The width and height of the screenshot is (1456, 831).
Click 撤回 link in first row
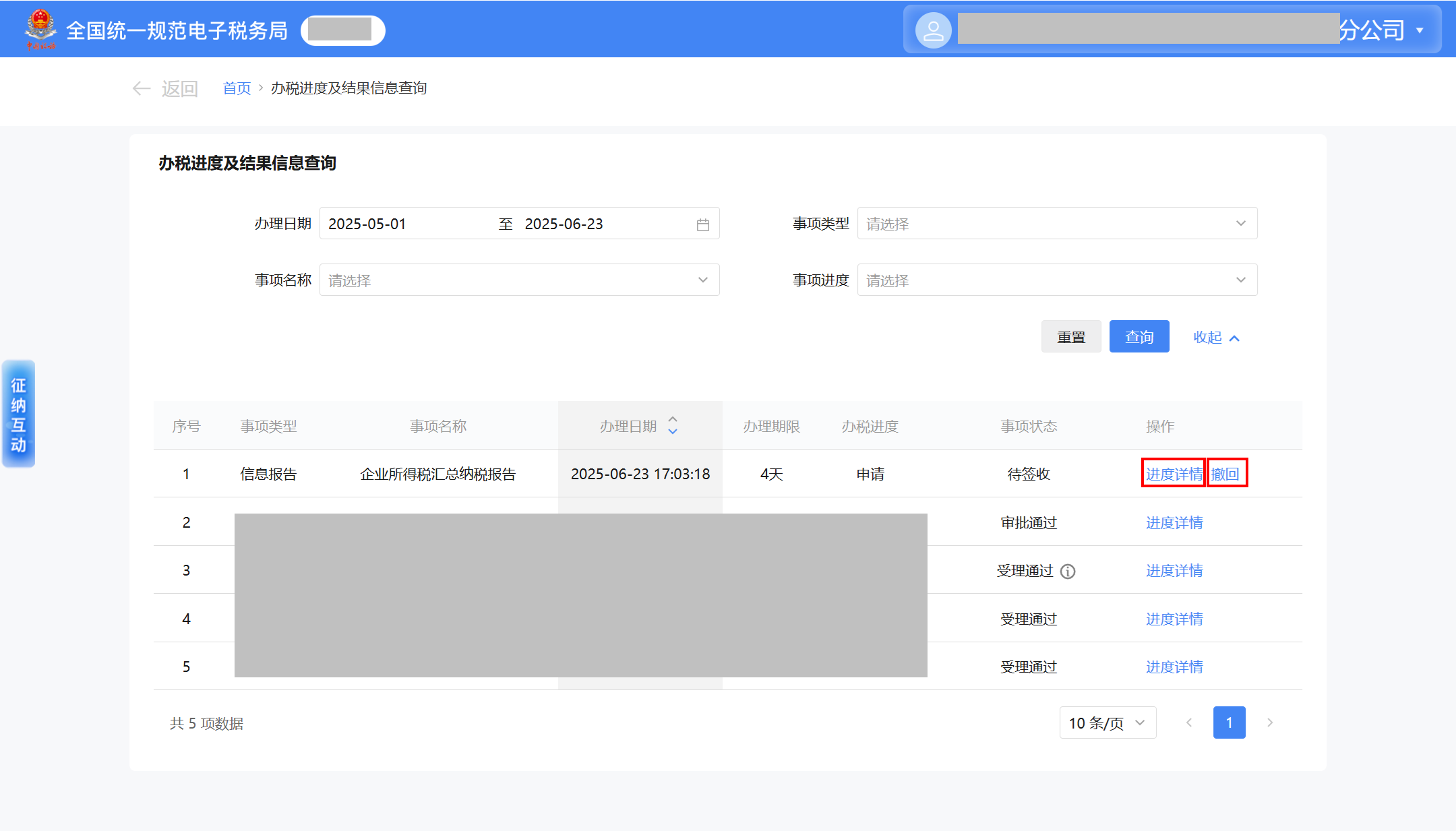(x=1225, y=474)
